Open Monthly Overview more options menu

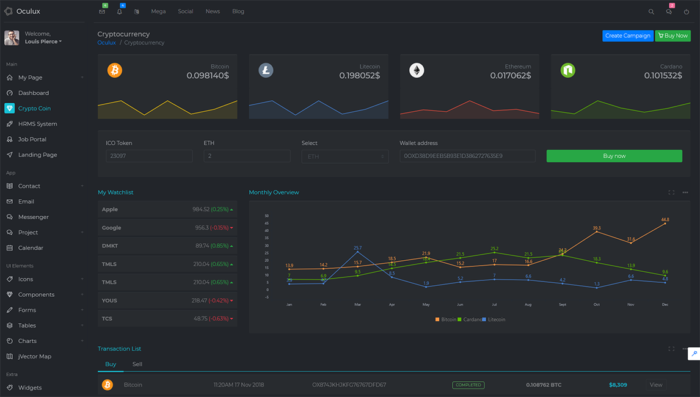[685, 192]
